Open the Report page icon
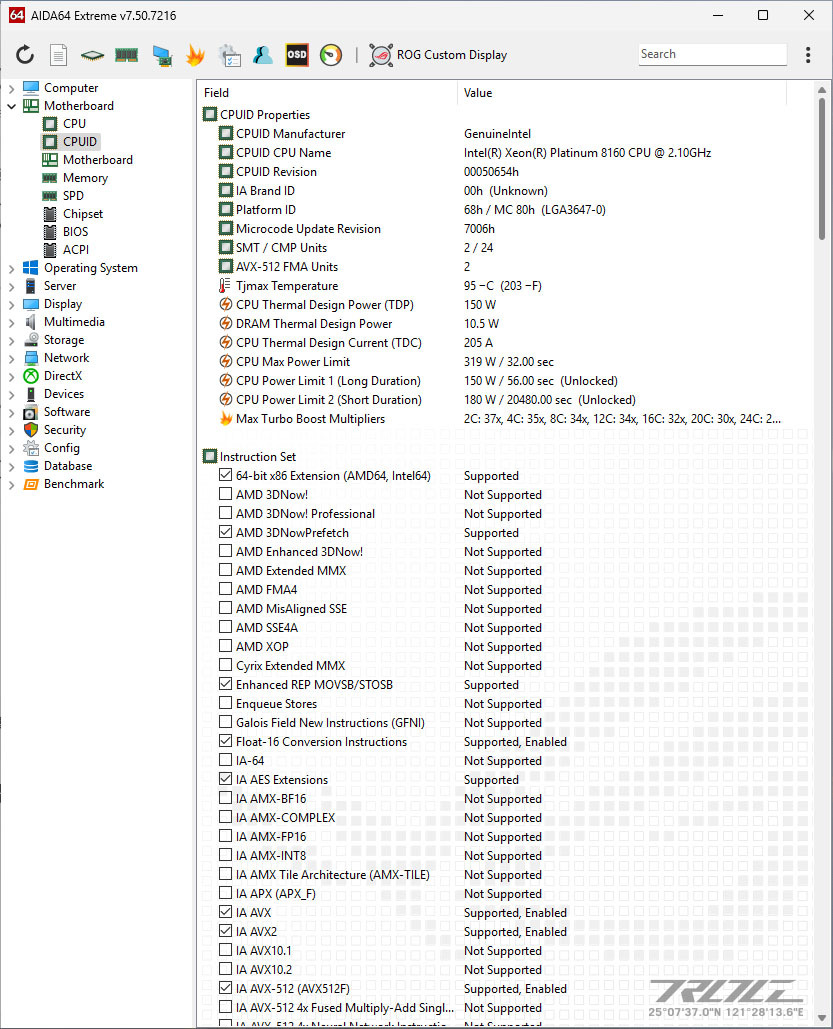Screen dimensions: 833x1029 58,55
